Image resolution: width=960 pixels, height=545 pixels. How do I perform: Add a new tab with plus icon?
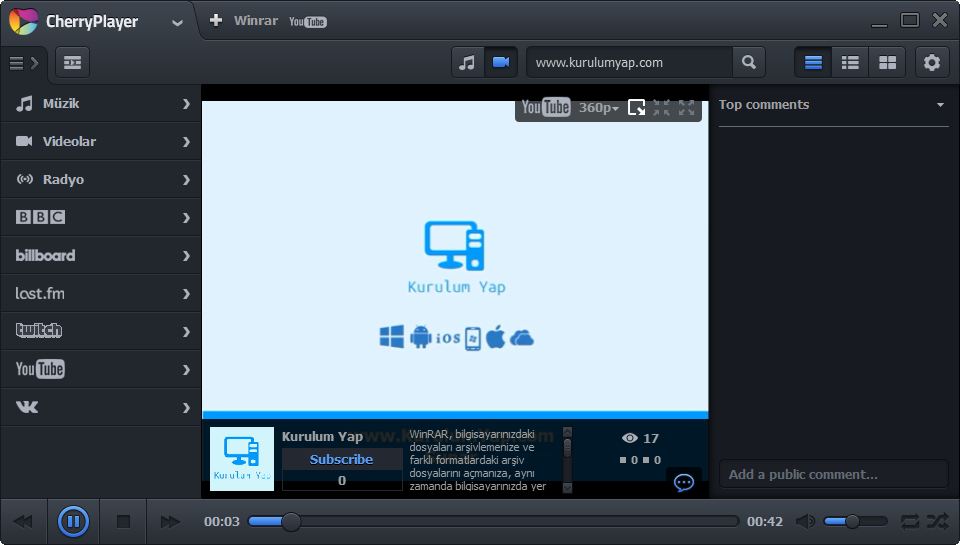tap(216, 20)
